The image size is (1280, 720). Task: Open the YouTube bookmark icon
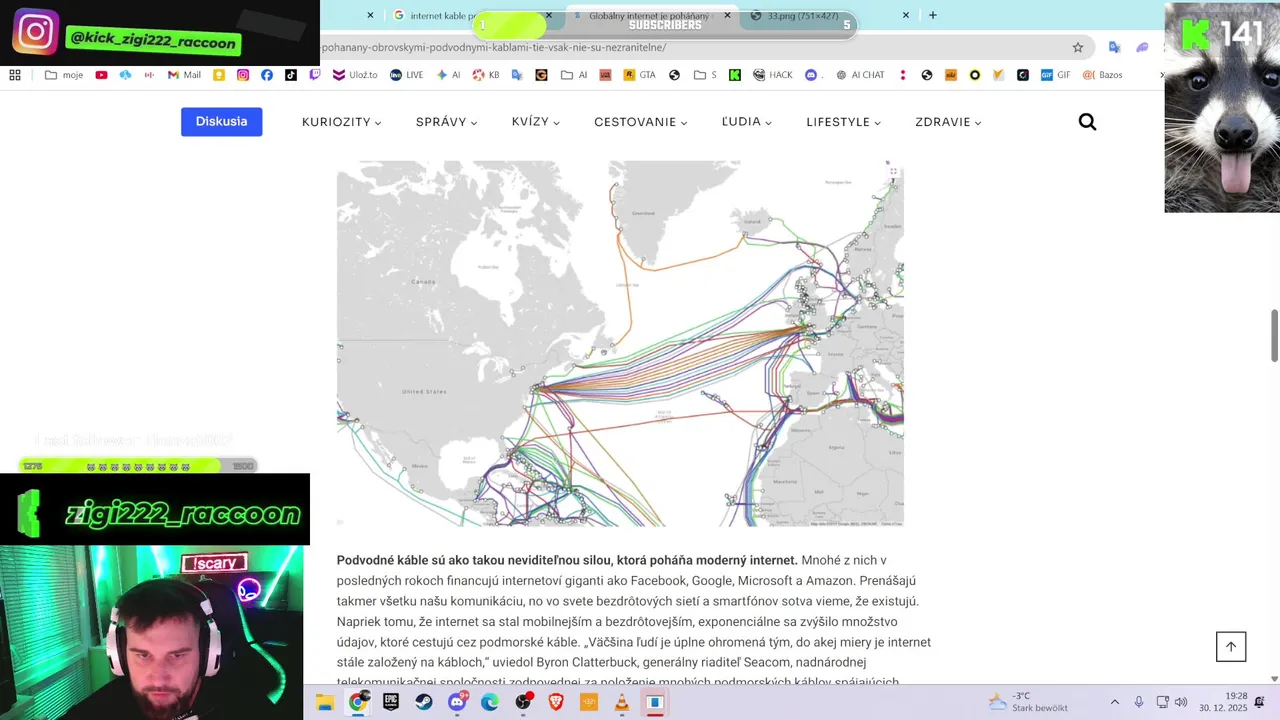pyautogui.click(x=101, y=75)
